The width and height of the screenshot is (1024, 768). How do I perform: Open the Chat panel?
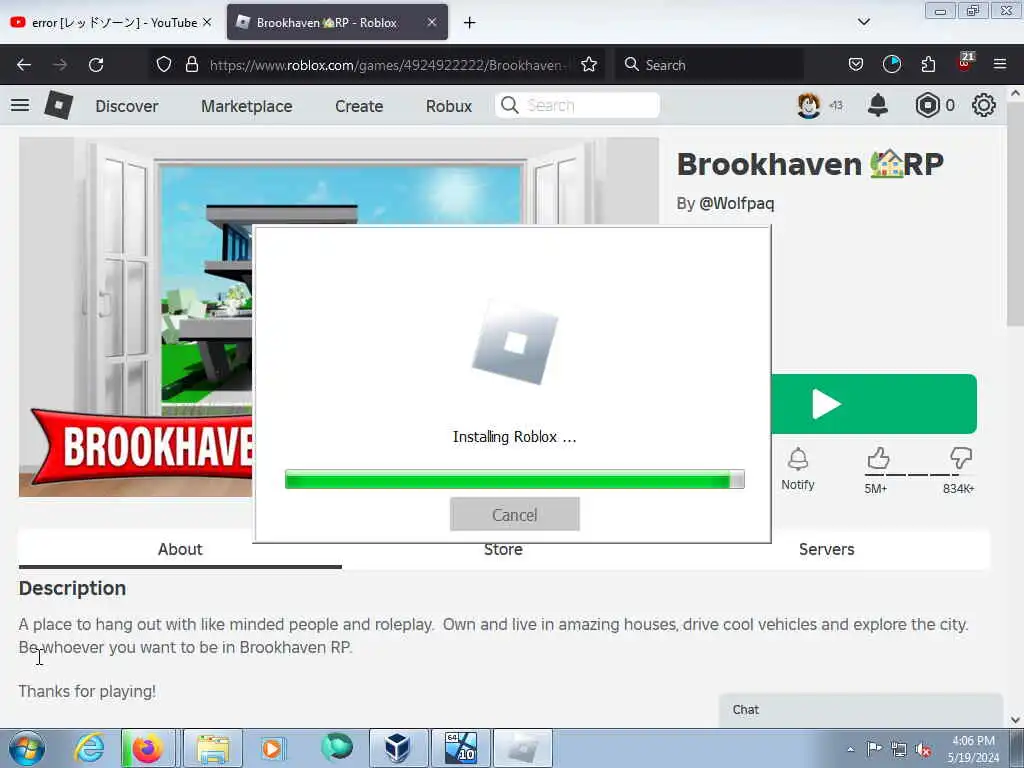click(x=861, y=710)
